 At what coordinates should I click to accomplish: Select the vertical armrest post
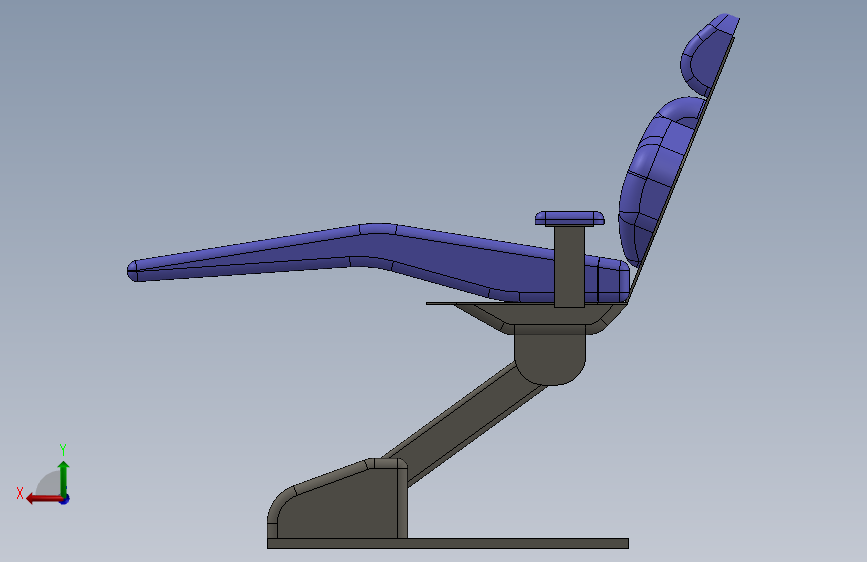point(570,267)
